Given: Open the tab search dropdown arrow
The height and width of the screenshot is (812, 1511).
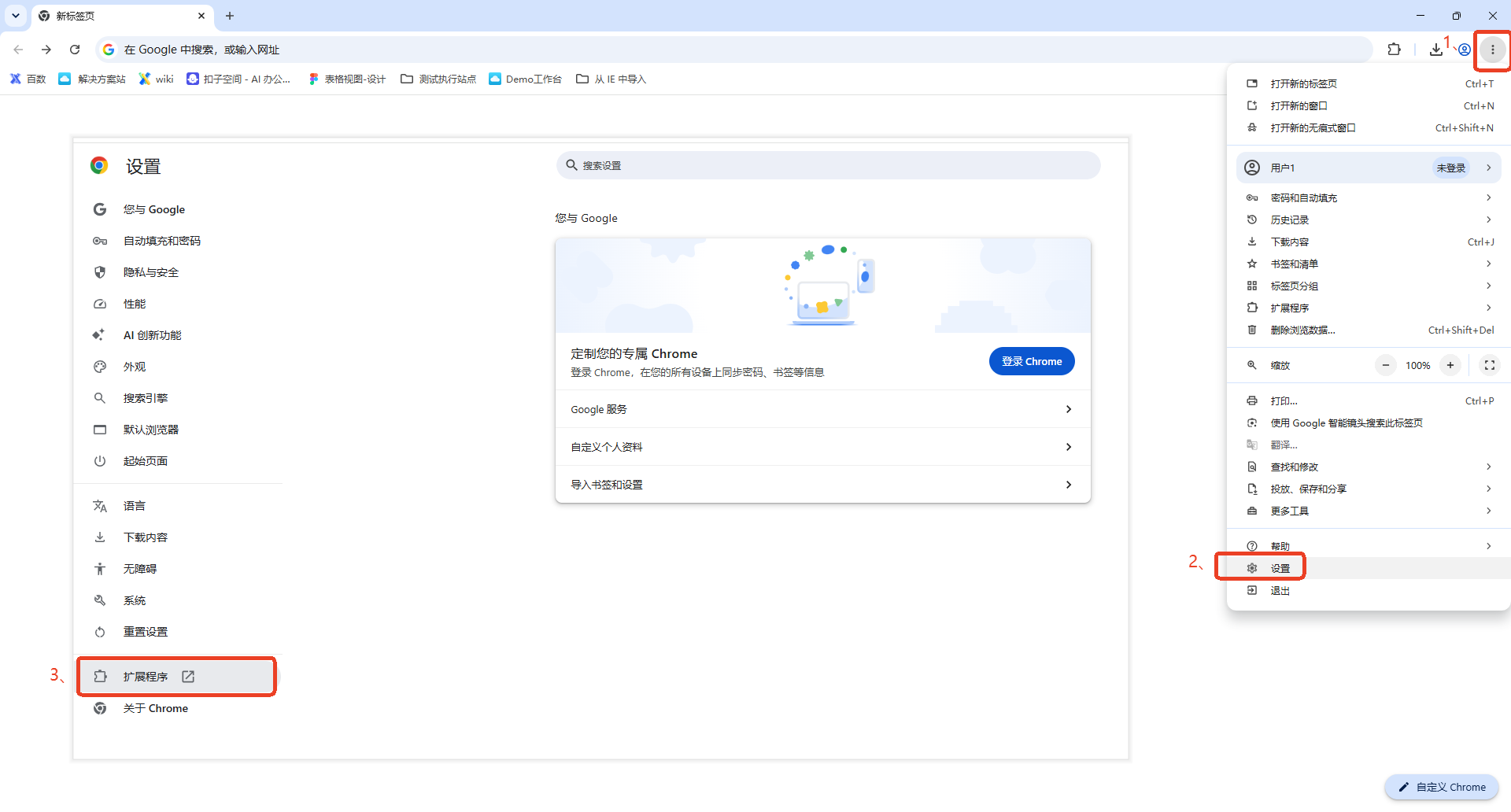Looking at the screenshot, I should click(16, 16).
